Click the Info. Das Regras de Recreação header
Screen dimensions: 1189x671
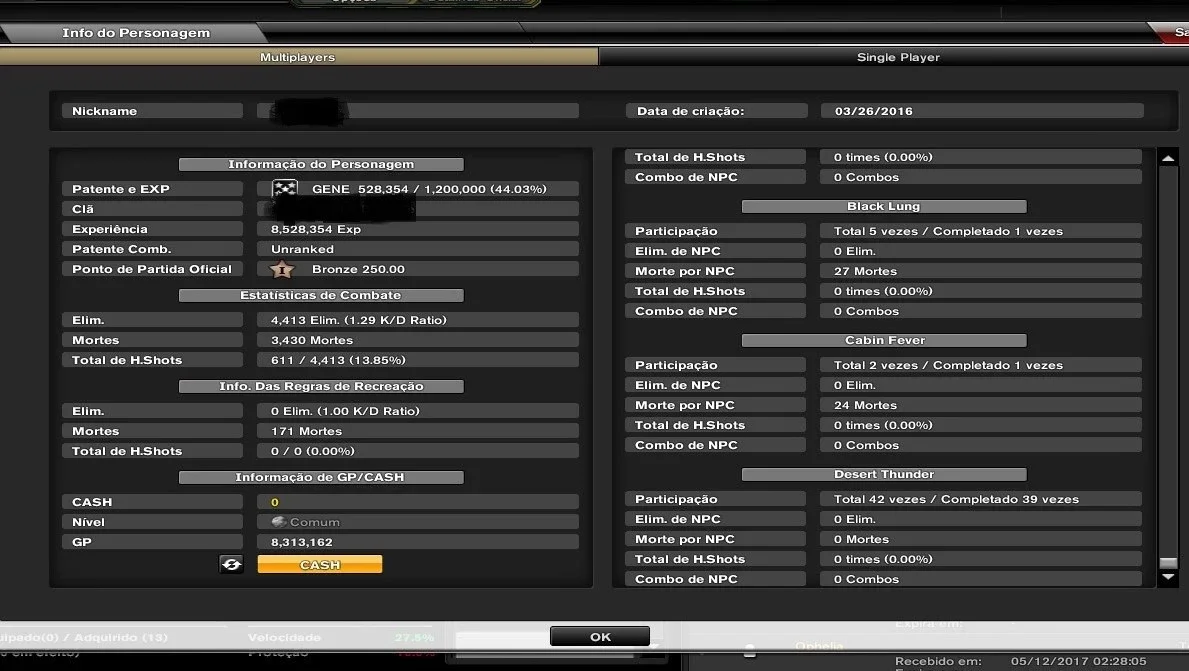(321, 387)
